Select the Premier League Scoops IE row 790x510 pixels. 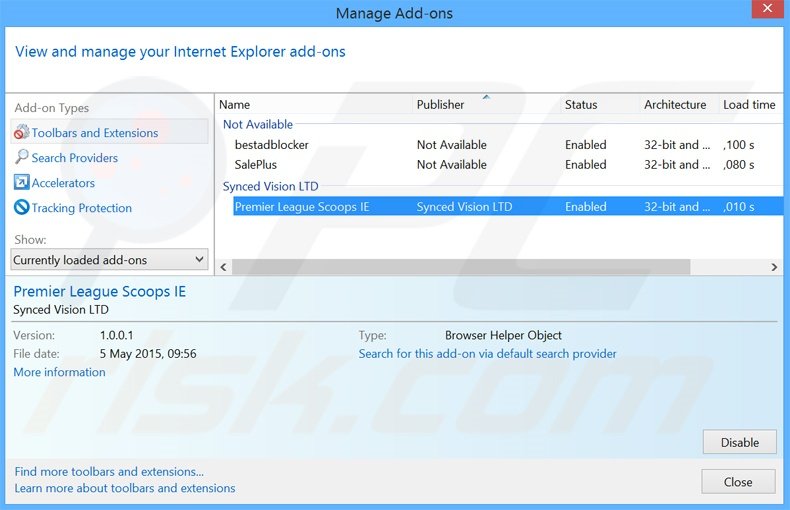pyautogui.click(x=508, y=206)
